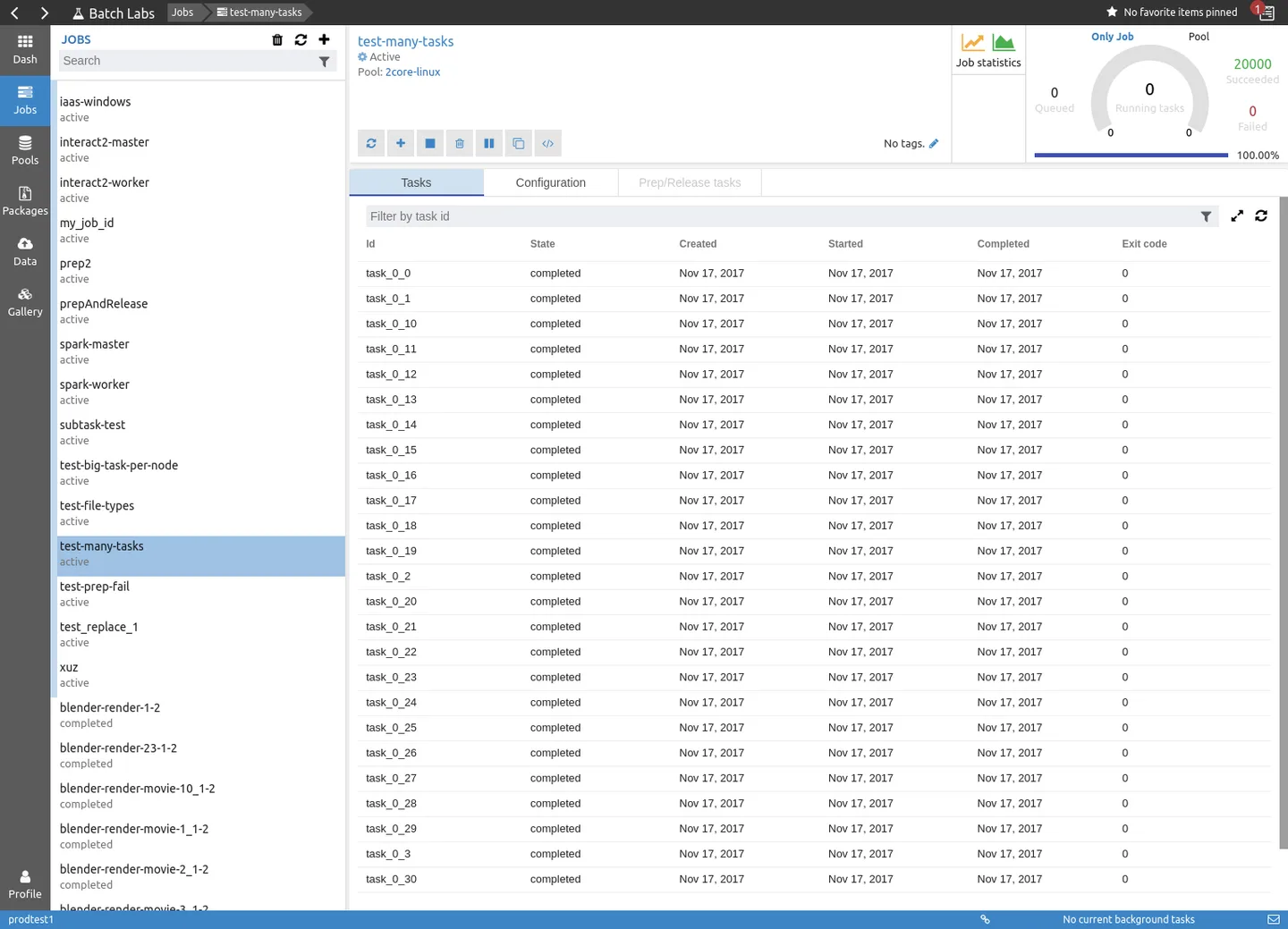The height and width of the screenshot is (929, 1288).
Task: Add a task using the job toolbar plus button
Action: pyautogui.click(x=401, y=143)
